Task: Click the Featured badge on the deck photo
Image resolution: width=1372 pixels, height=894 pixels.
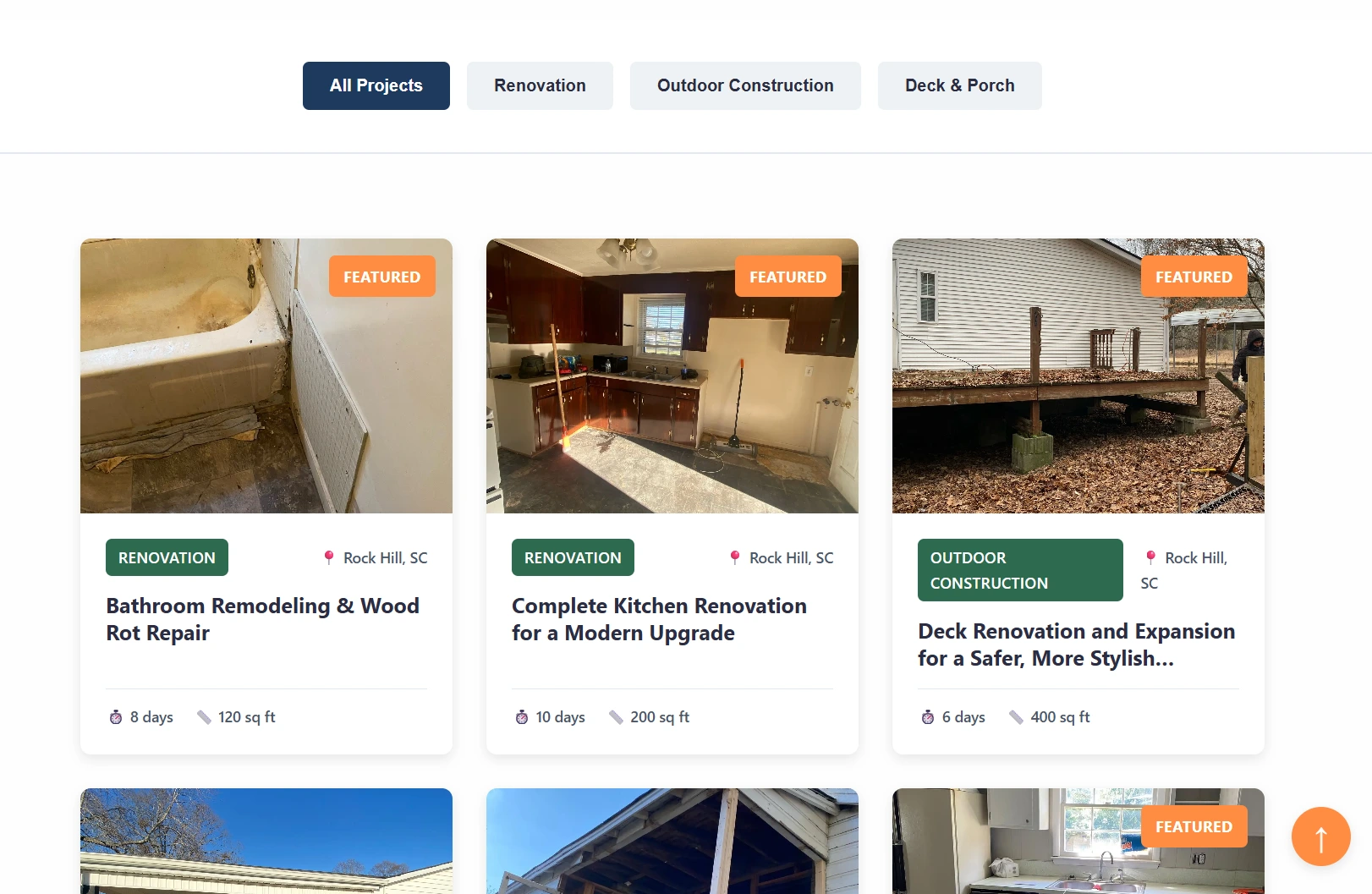Action: pyautogui.click(x=1194, y=277)
